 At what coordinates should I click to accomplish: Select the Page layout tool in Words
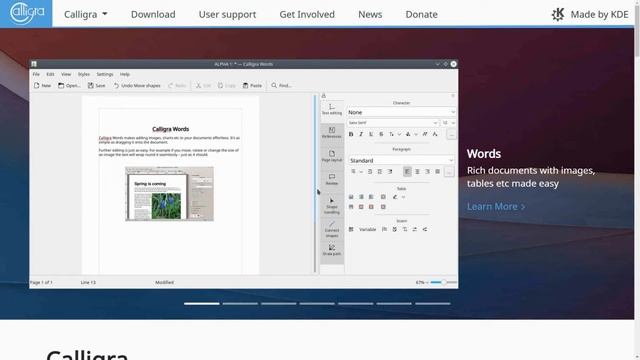(332, 156)
